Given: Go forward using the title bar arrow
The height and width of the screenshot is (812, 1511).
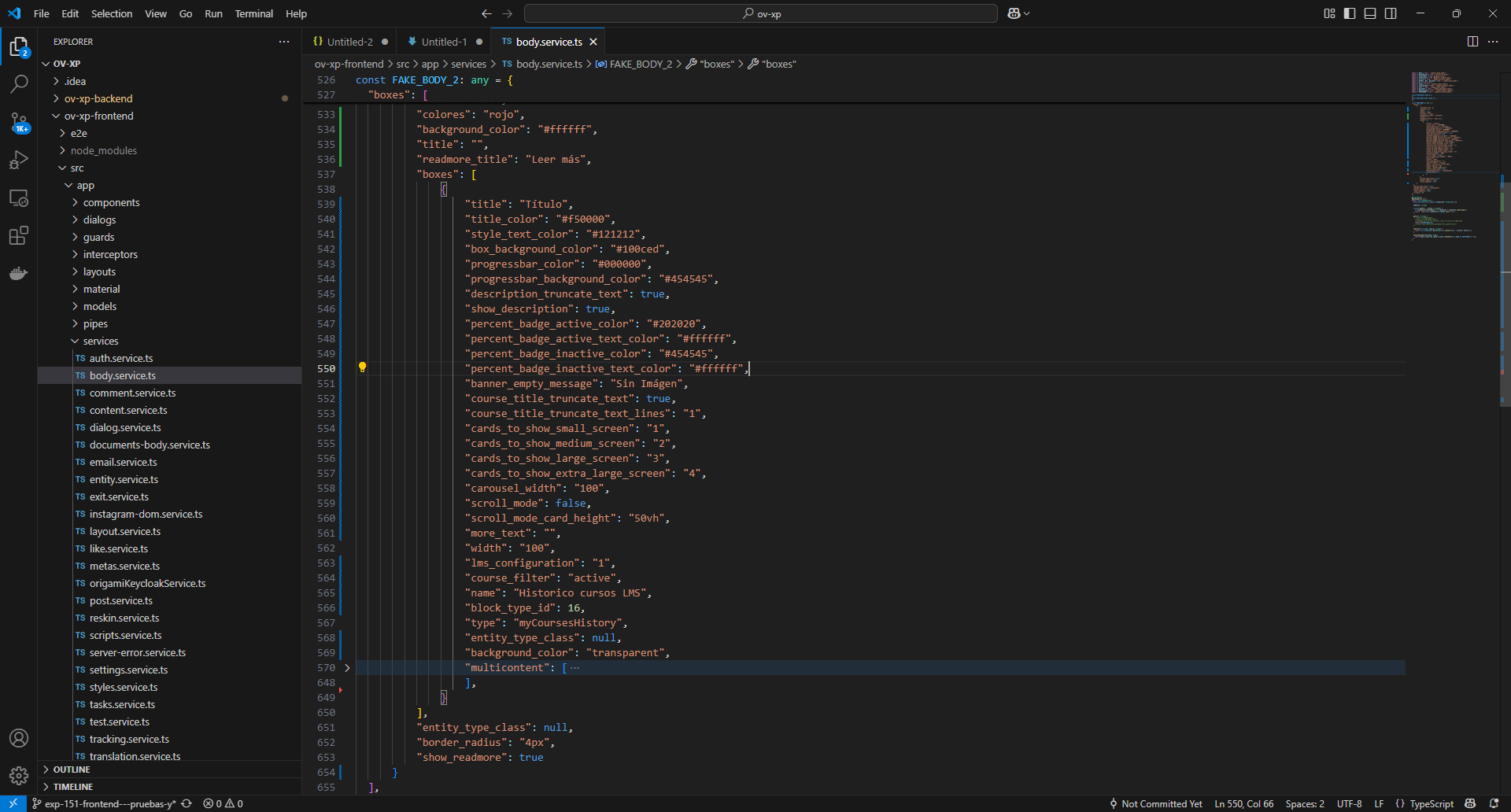Looking at the screenshot, I should pos(508,13).
